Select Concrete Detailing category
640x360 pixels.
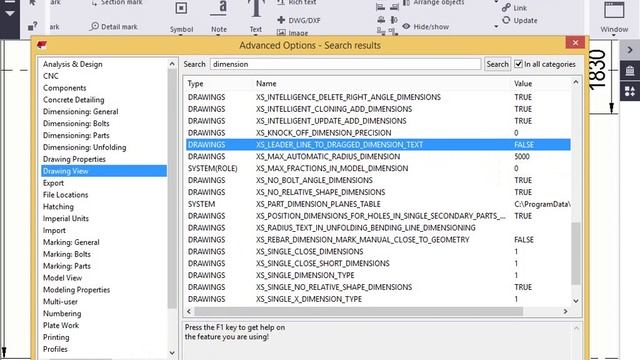[x=73, y=100]
